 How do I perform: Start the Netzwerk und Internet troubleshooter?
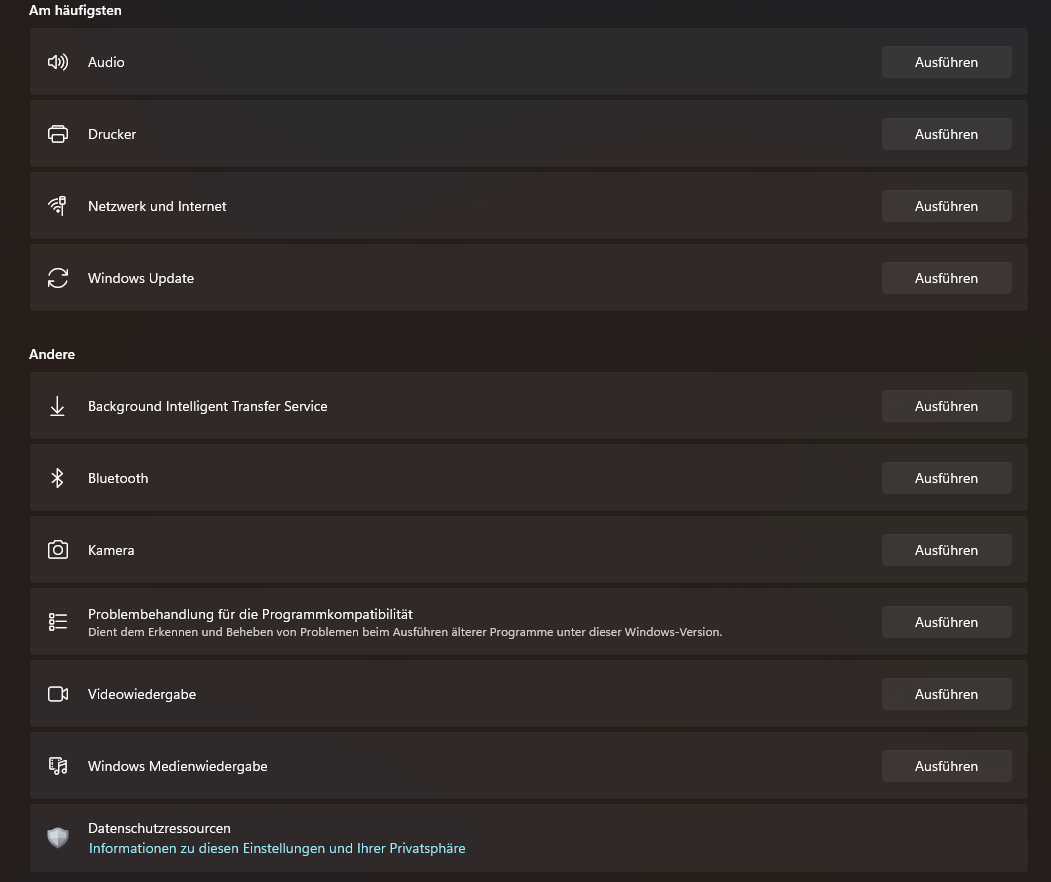[946, 206]
